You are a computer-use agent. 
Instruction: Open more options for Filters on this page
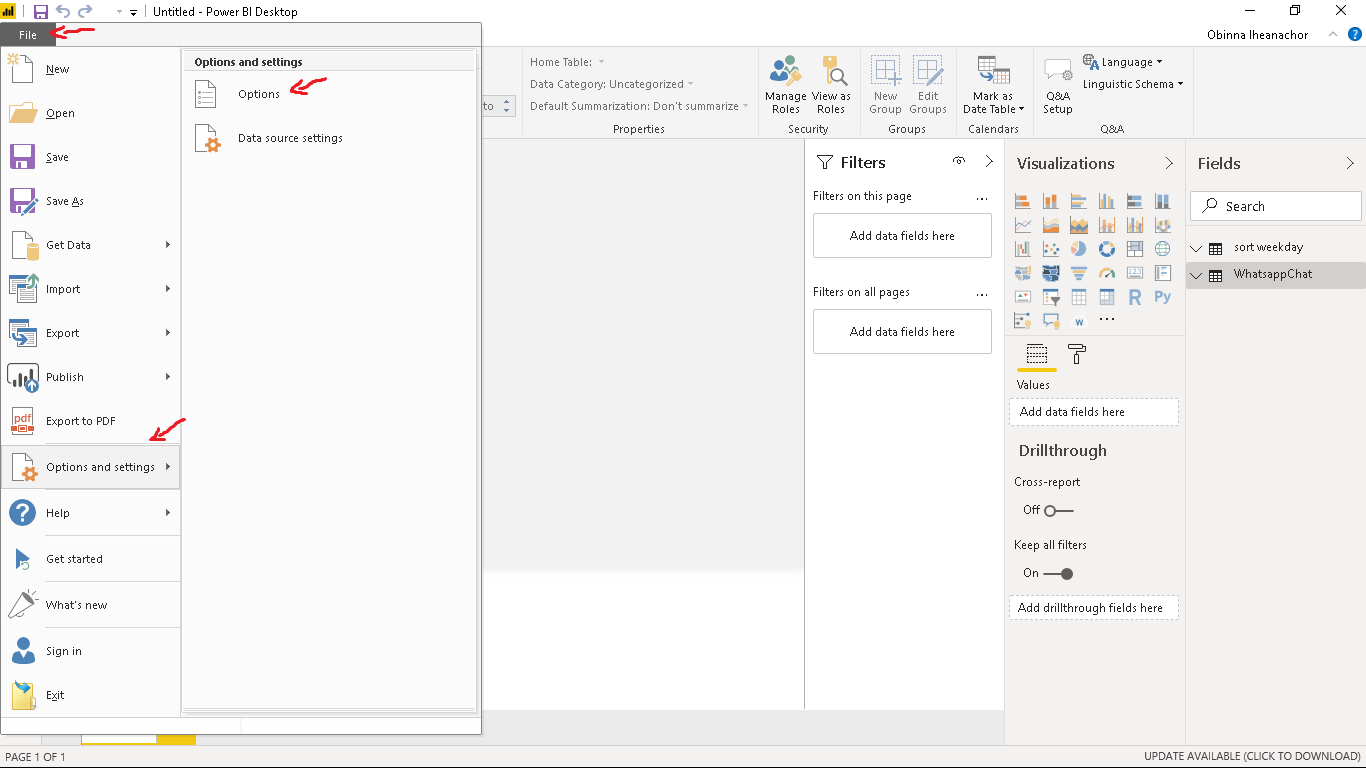[x=982, y=197]
